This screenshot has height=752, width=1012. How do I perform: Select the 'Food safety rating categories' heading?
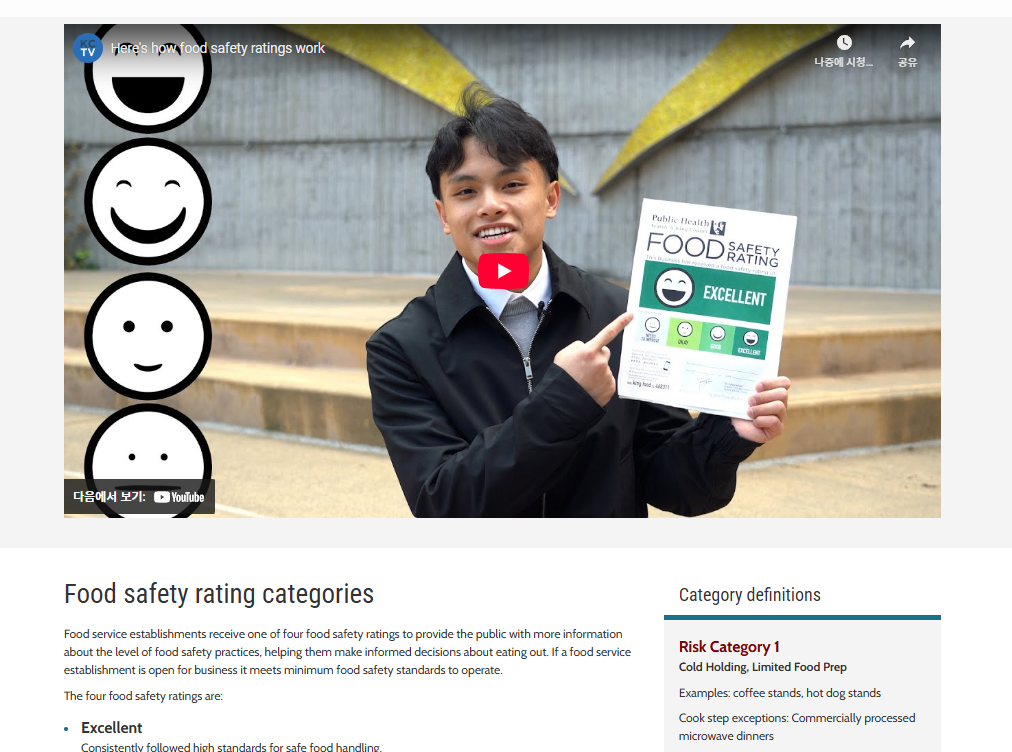pyautogui.click(x=219, y=594)
